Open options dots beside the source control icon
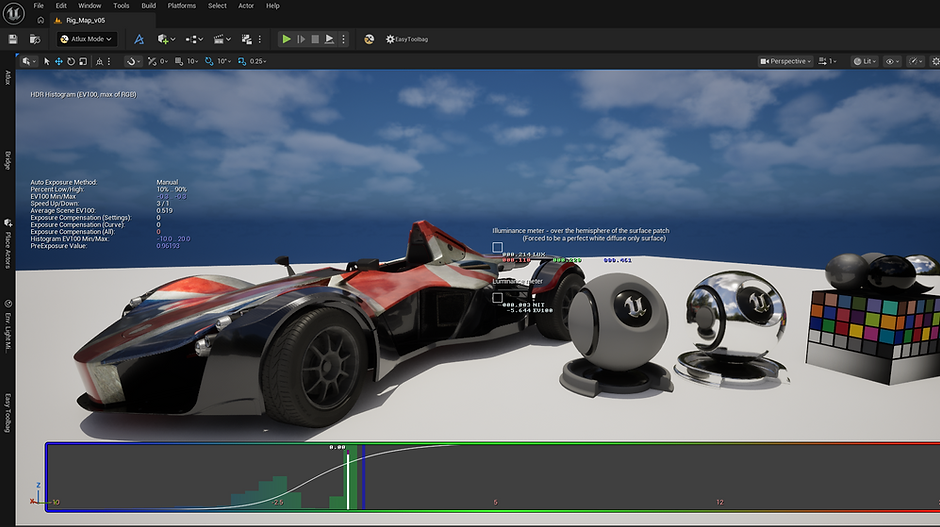 click(260, 39)
